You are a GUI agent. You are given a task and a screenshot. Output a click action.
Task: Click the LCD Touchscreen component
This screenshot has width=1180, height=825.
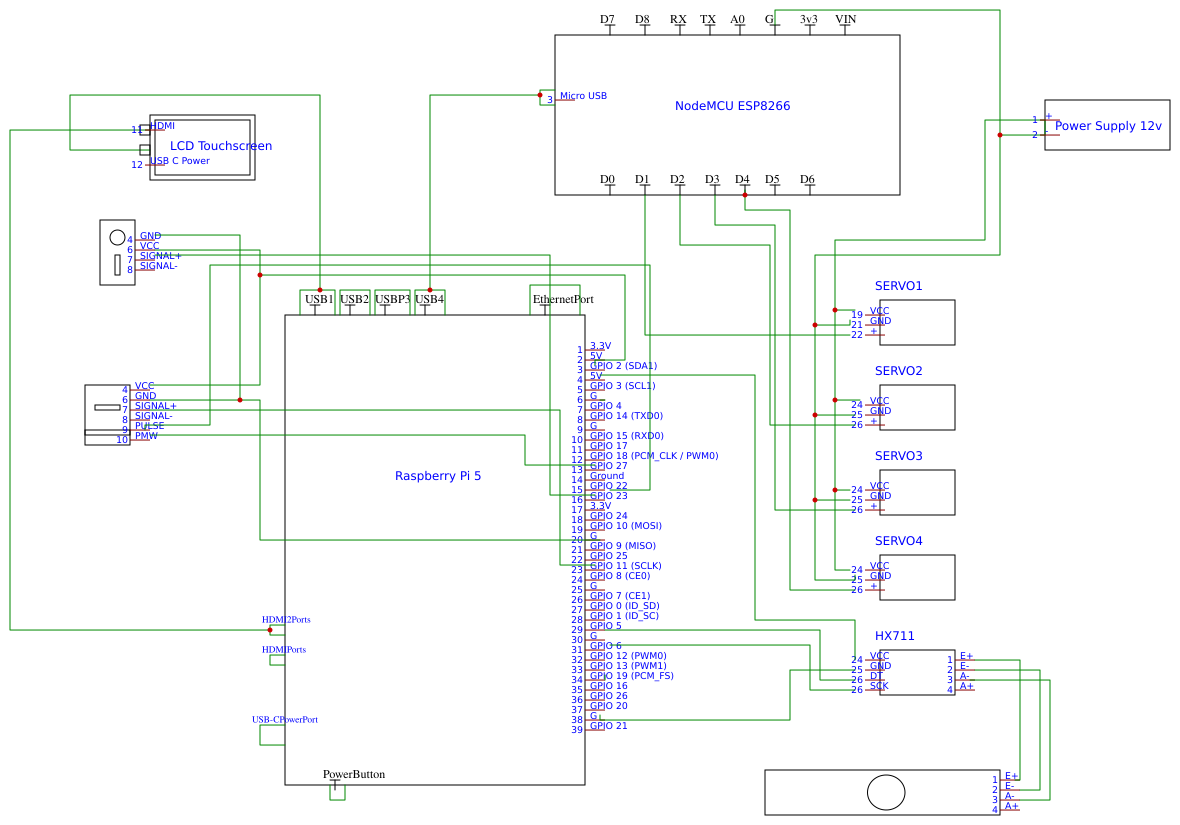click(213, 146)
